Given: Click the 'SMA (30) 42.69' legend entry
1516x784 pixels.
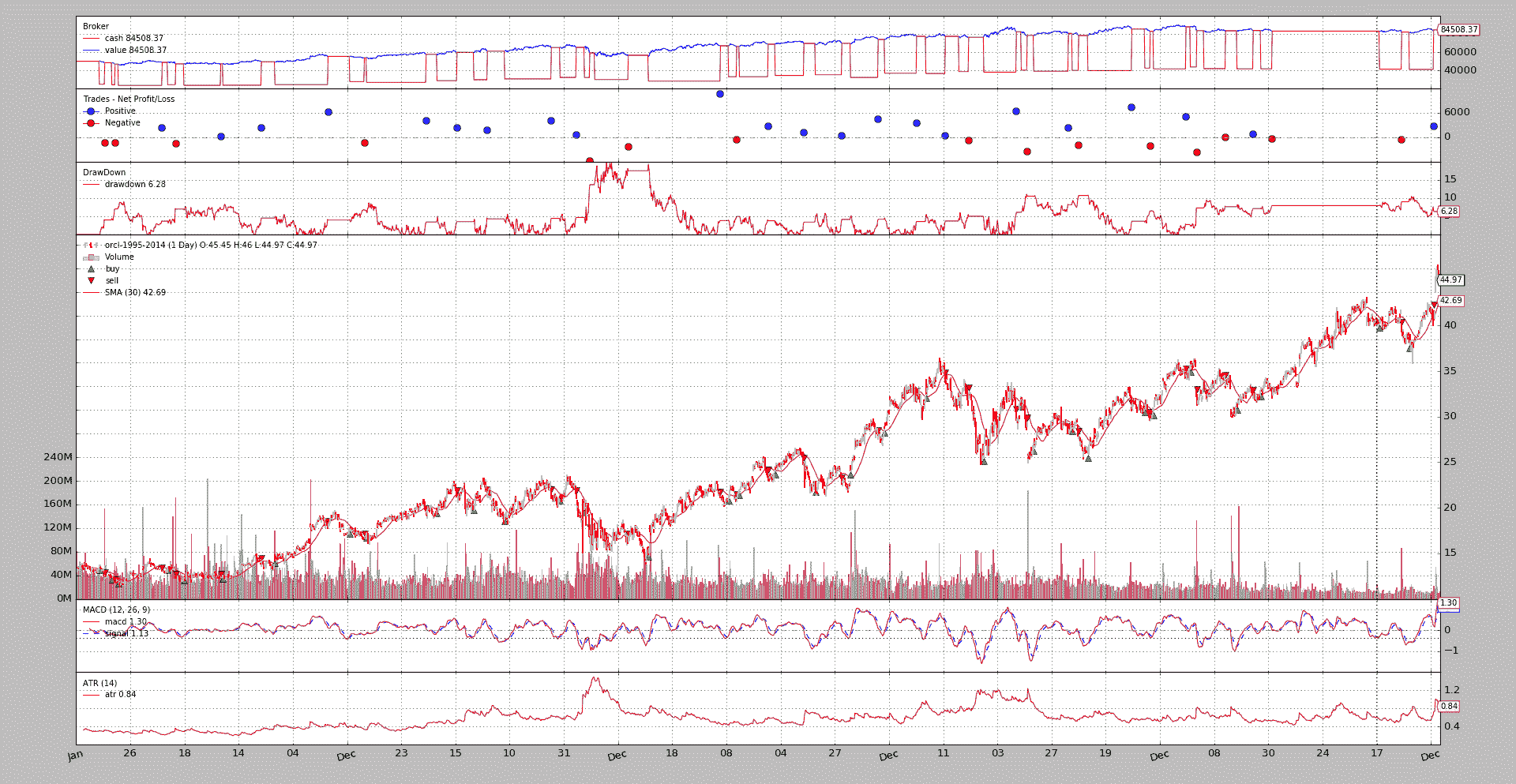Looking at the screenshot, I should point(135,292).
